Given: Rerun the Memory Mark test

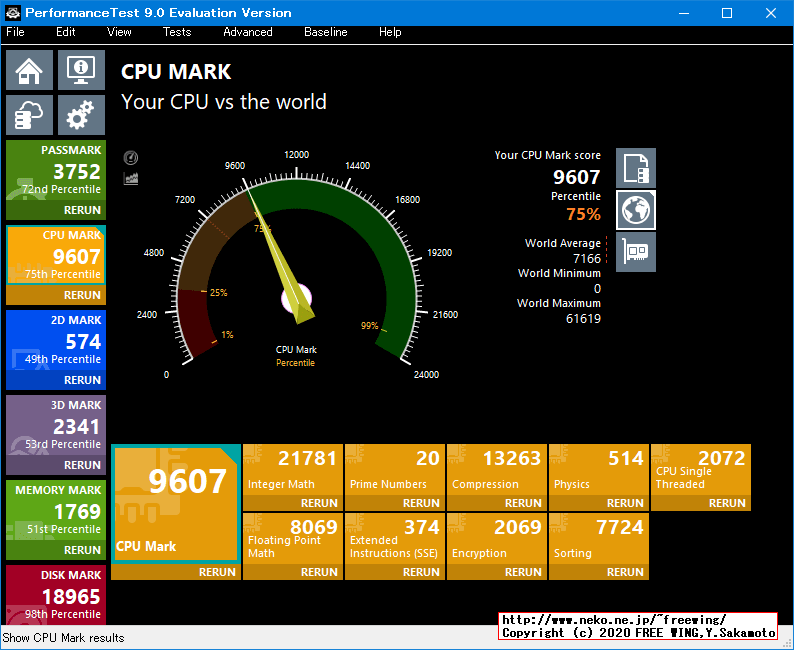Looking at the screenshot, I should click(56, 550).
